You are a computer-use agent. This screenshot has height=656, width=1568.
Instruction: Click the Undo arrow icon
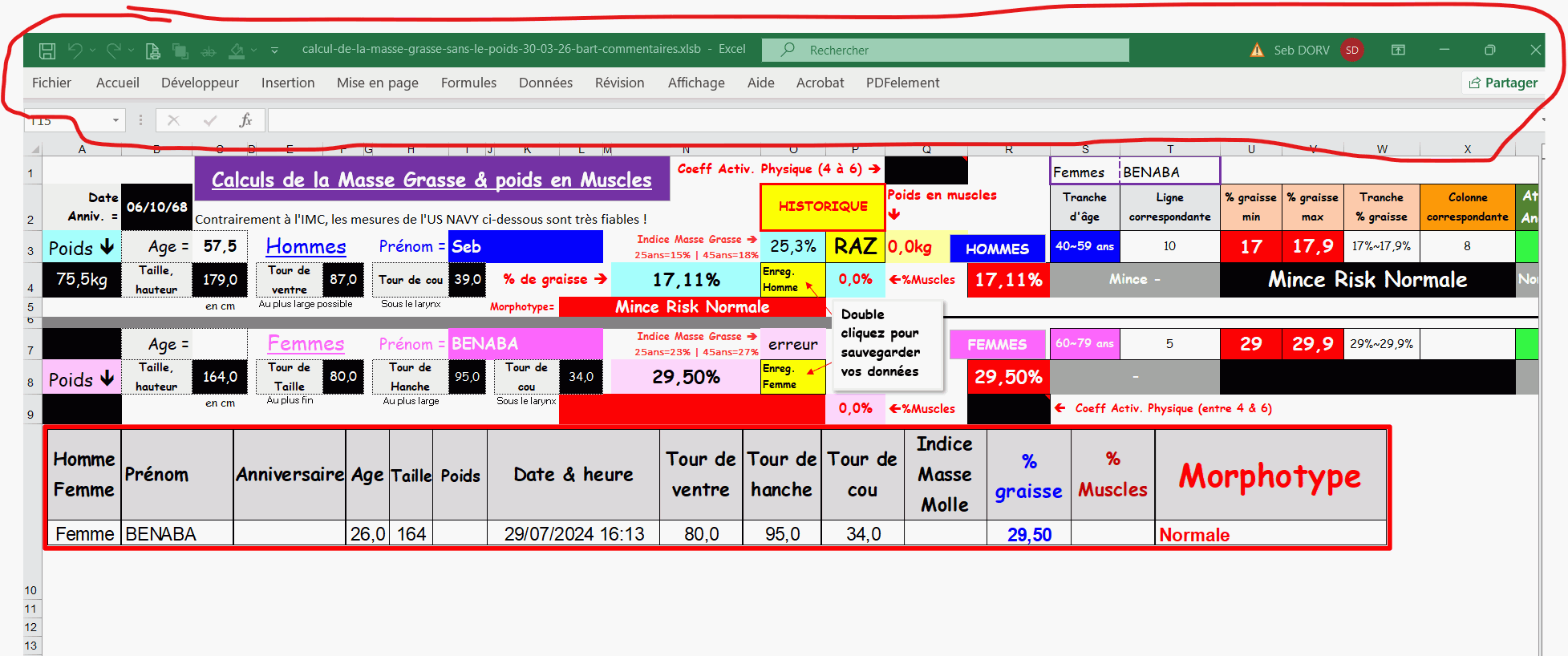click(75, 51)
